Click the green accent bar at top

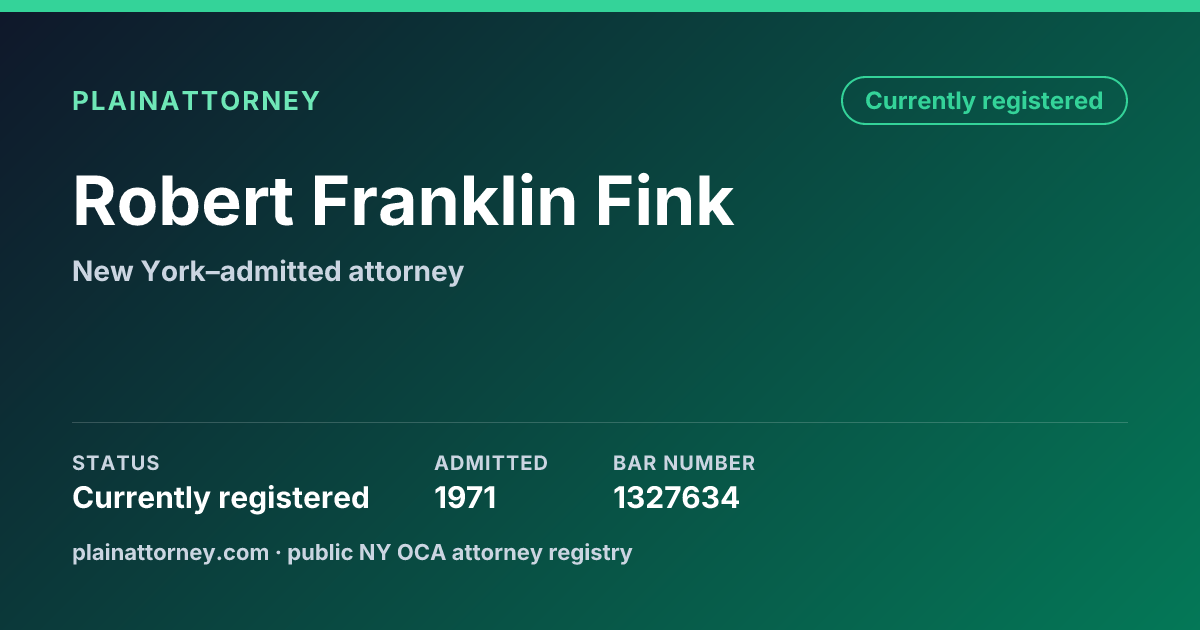600,6
